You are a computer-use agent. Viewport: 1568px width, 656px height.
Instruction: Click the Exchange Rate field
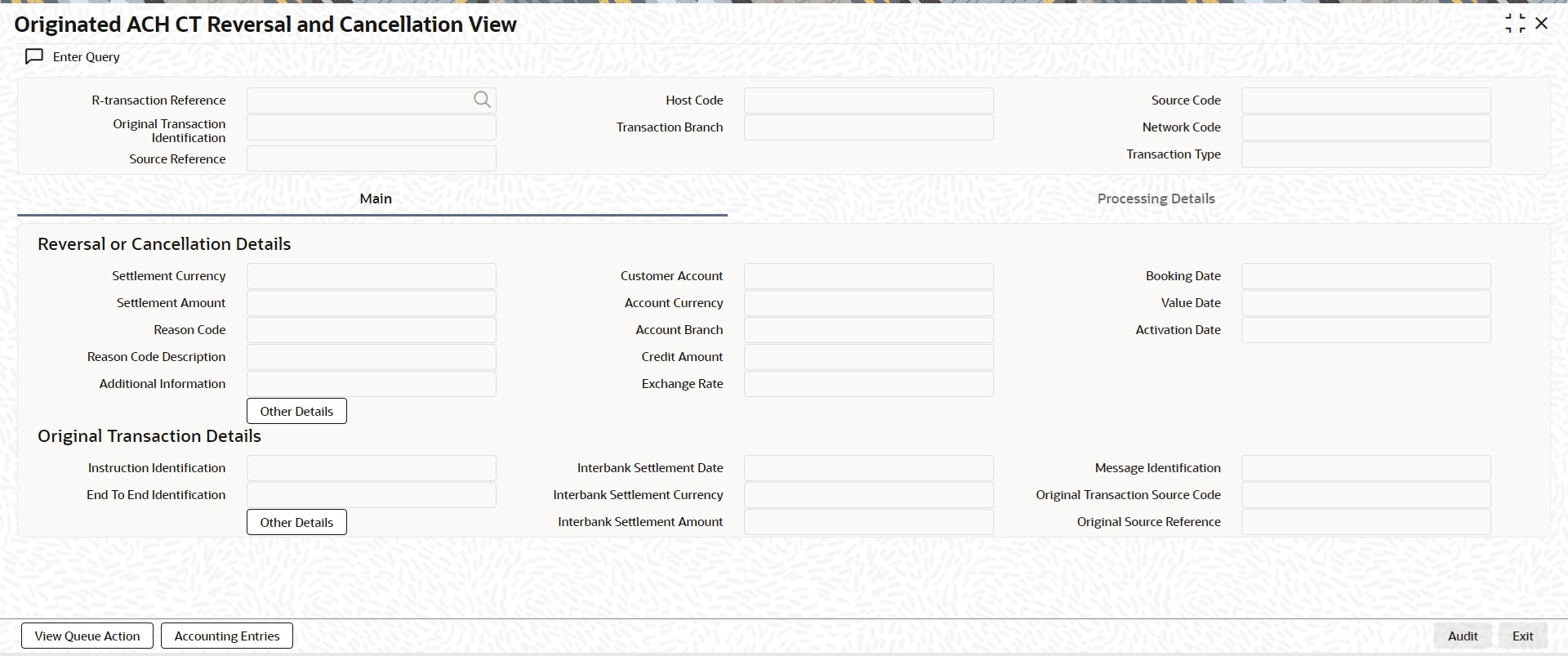[x=869, y=384]
